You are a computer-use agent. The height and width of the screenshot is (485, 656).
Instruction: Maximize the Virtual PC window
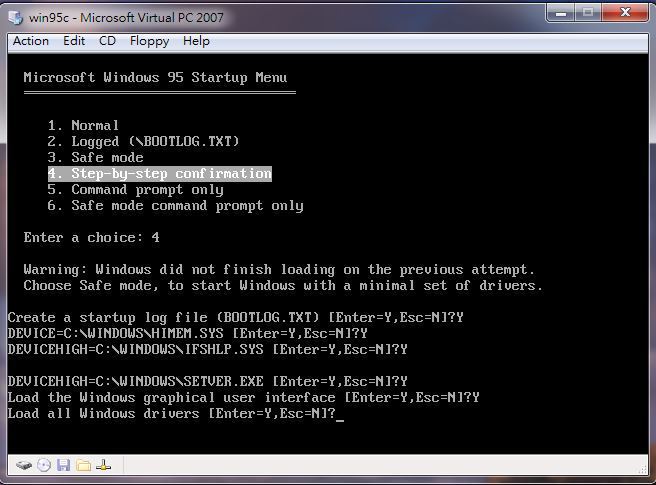click(x=588, y=13)
